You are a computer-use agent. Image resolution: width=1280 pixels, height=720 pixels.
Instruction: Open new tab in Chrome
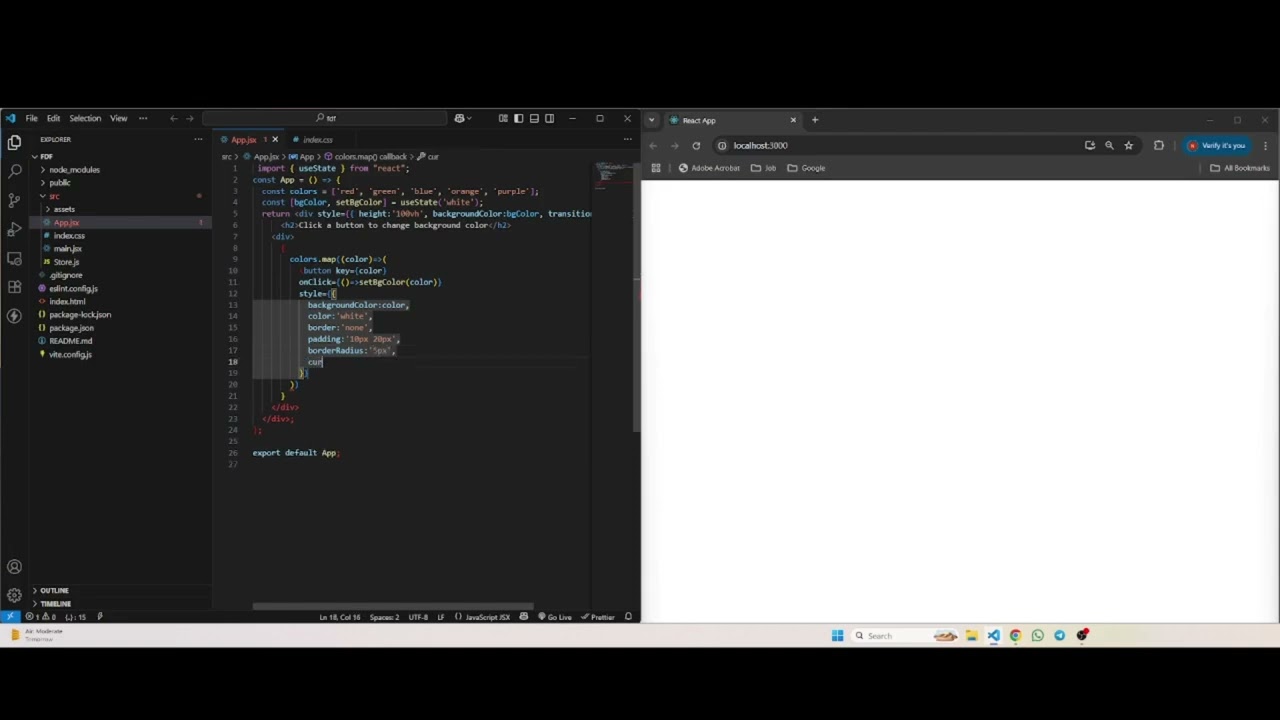[x=815, y=120]
